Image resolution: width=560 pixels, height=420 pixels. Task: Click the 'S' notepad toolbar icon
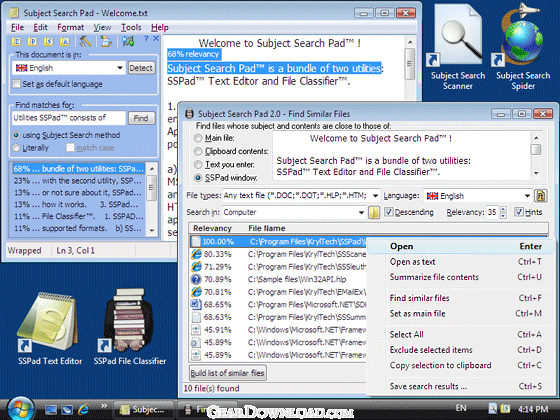48,41
